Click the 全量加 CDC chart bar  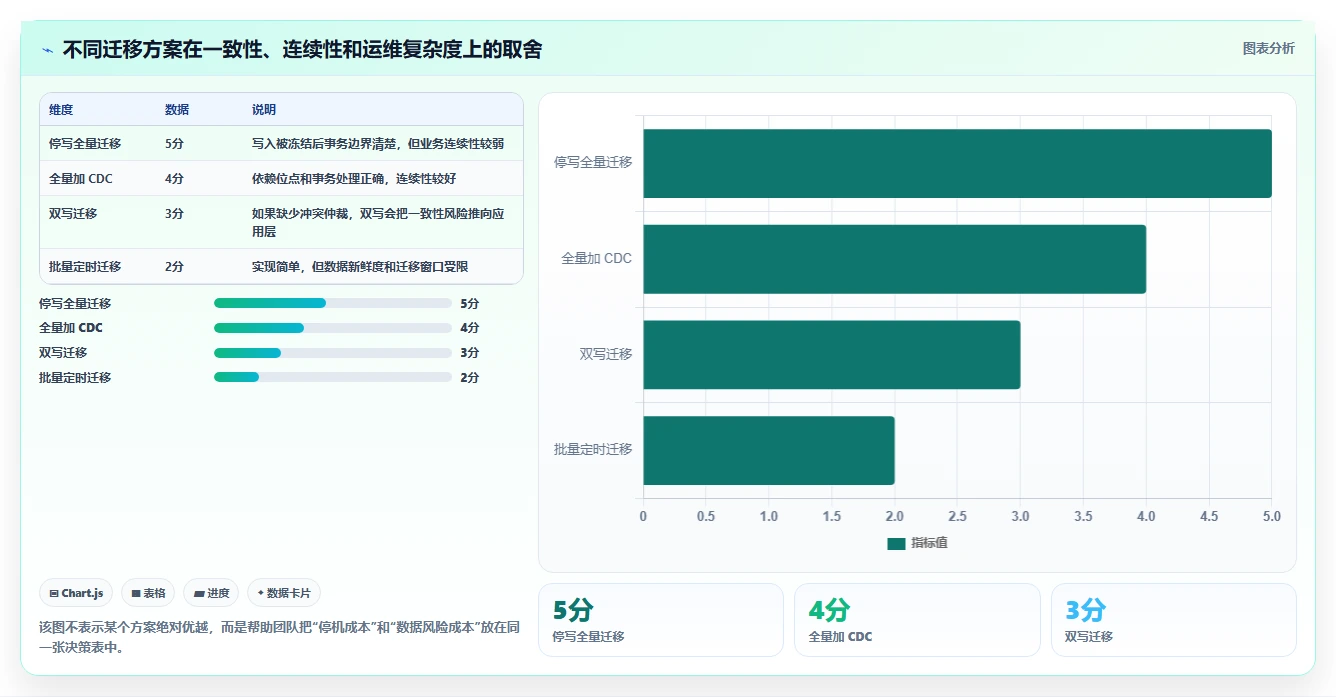click(894, 259)
